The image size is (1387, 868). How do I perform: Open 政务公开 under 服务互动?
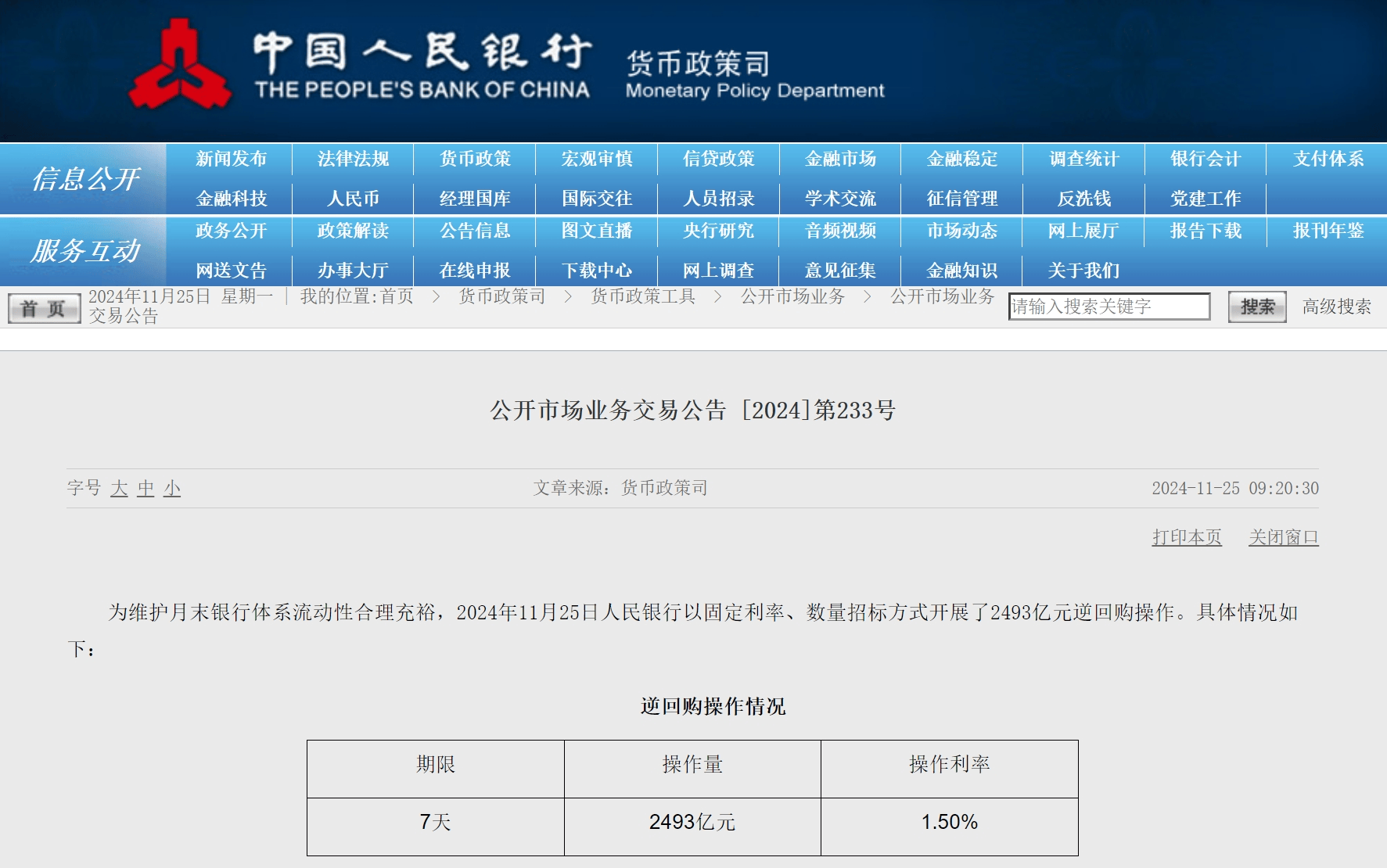(x=232, y=231)
